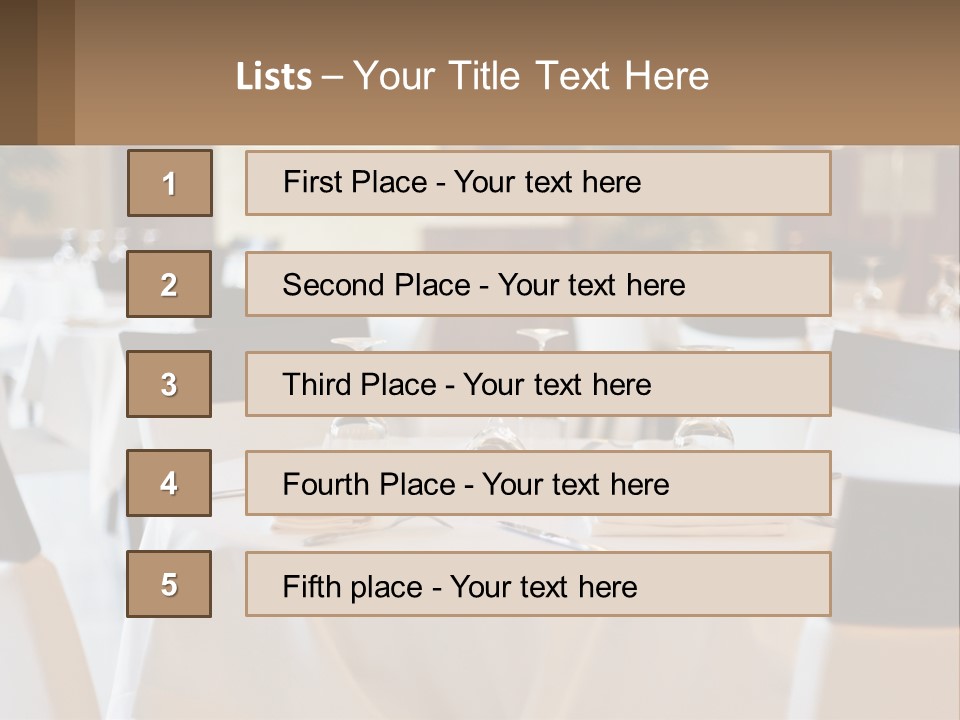Click "Your text here" in Third Place row

coord(557,385)
